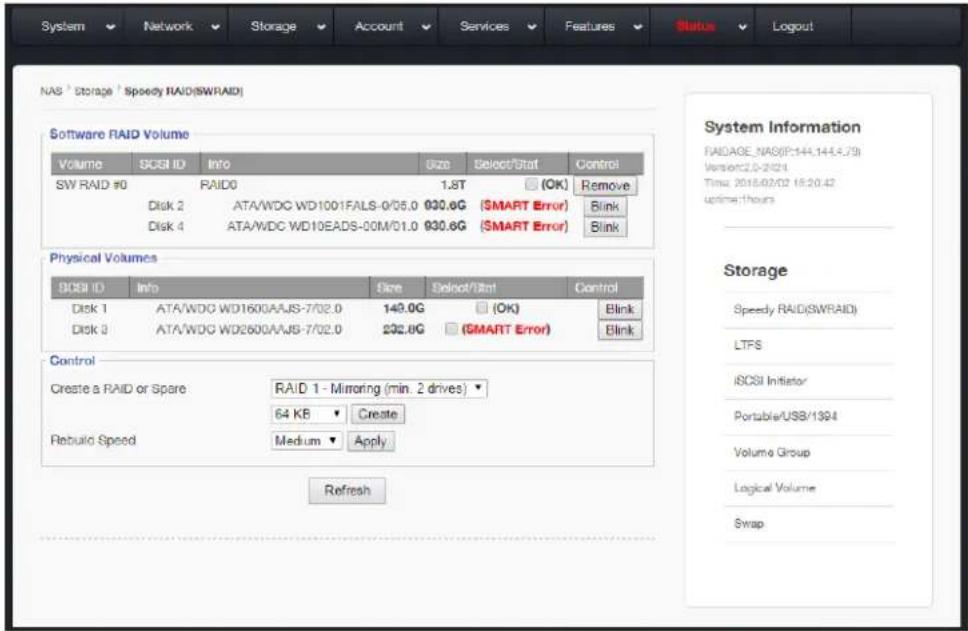Viewport: 968px width, 631px height.
Task: Expand Network menu chevron arrow
Action: (x=215, y=27)
